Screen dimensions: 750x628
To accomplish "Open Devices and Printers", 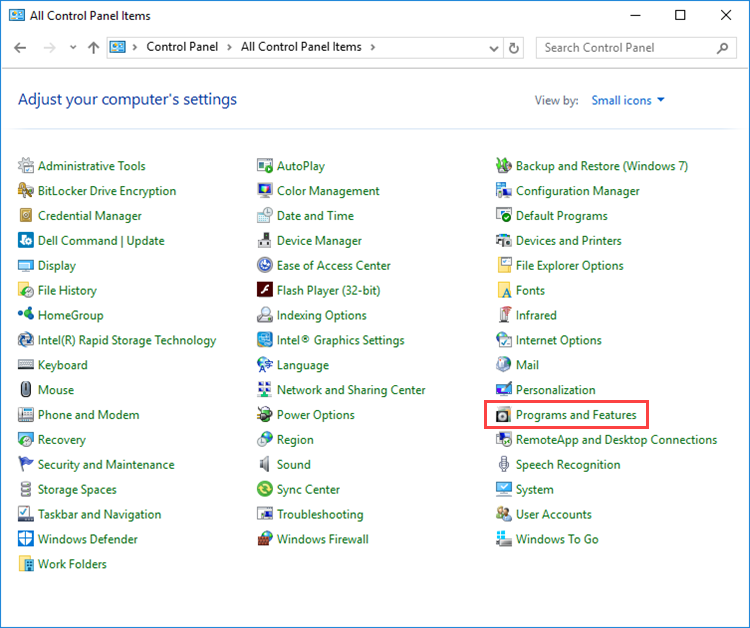I will click(x=568, y=241).
